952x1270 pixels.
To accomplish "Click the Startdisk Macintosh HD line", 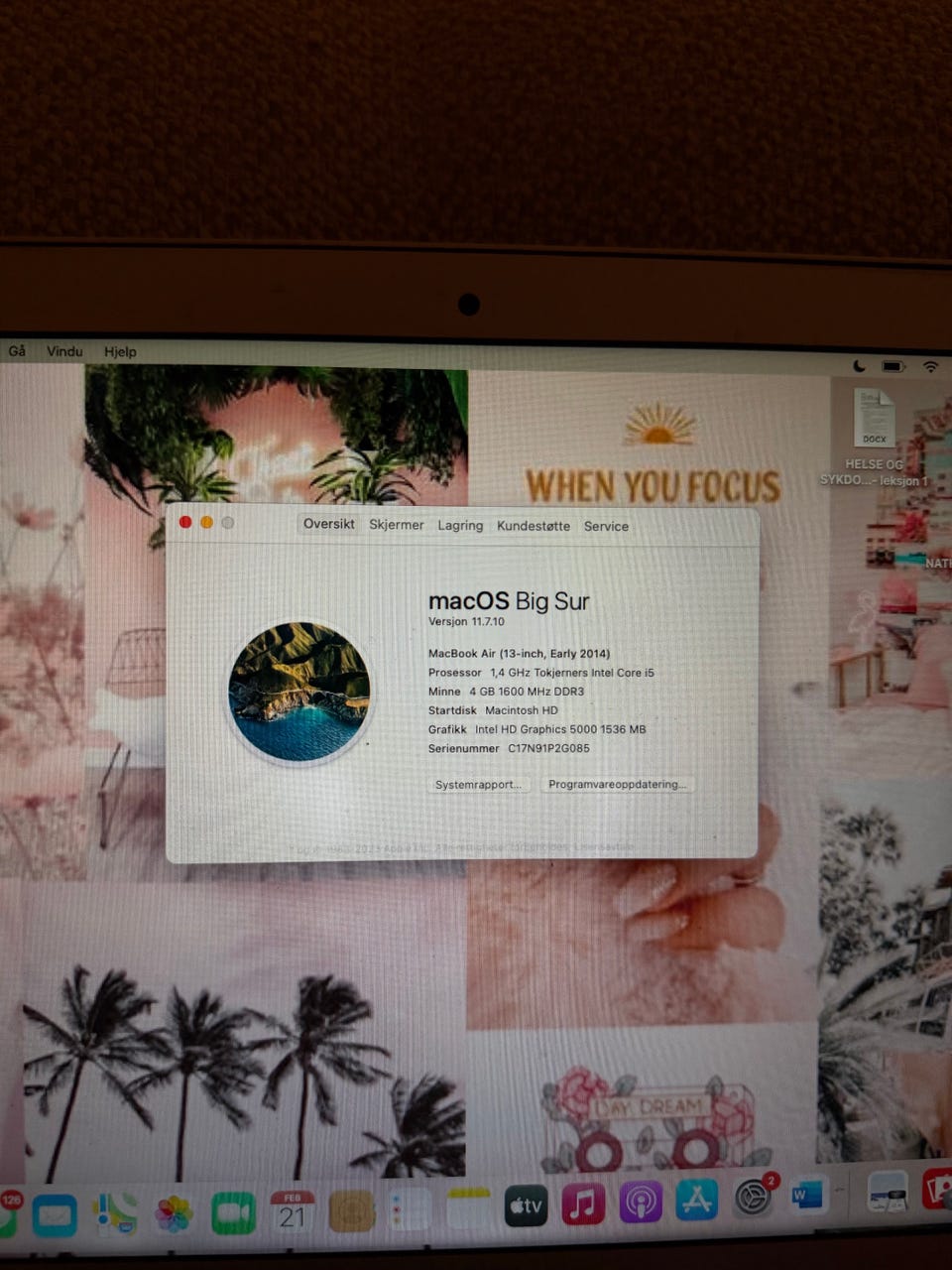I will point(493,710).
